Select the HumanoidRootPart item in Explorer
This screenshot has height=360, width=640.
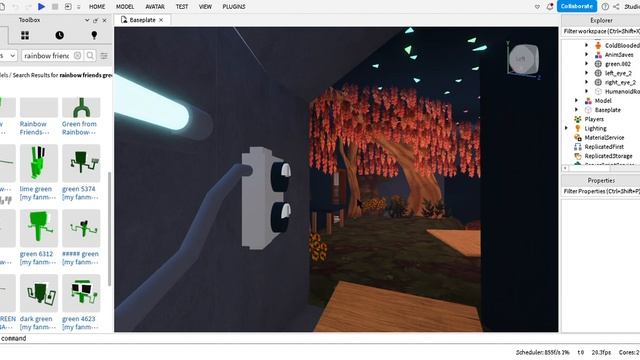(x=622, y=91)
